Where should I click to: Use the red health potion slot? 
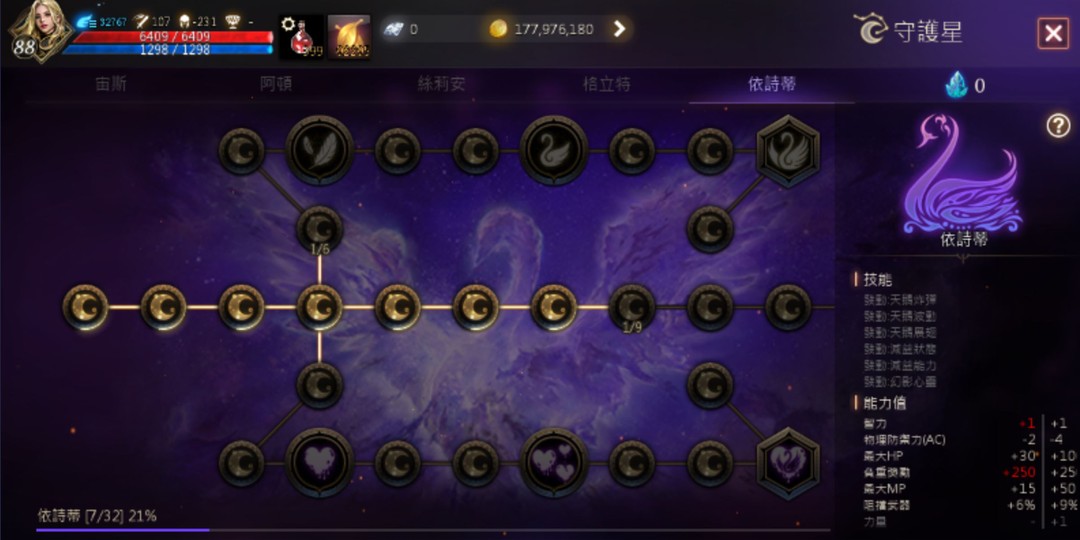pyautogui.click(x=302, y=37)
